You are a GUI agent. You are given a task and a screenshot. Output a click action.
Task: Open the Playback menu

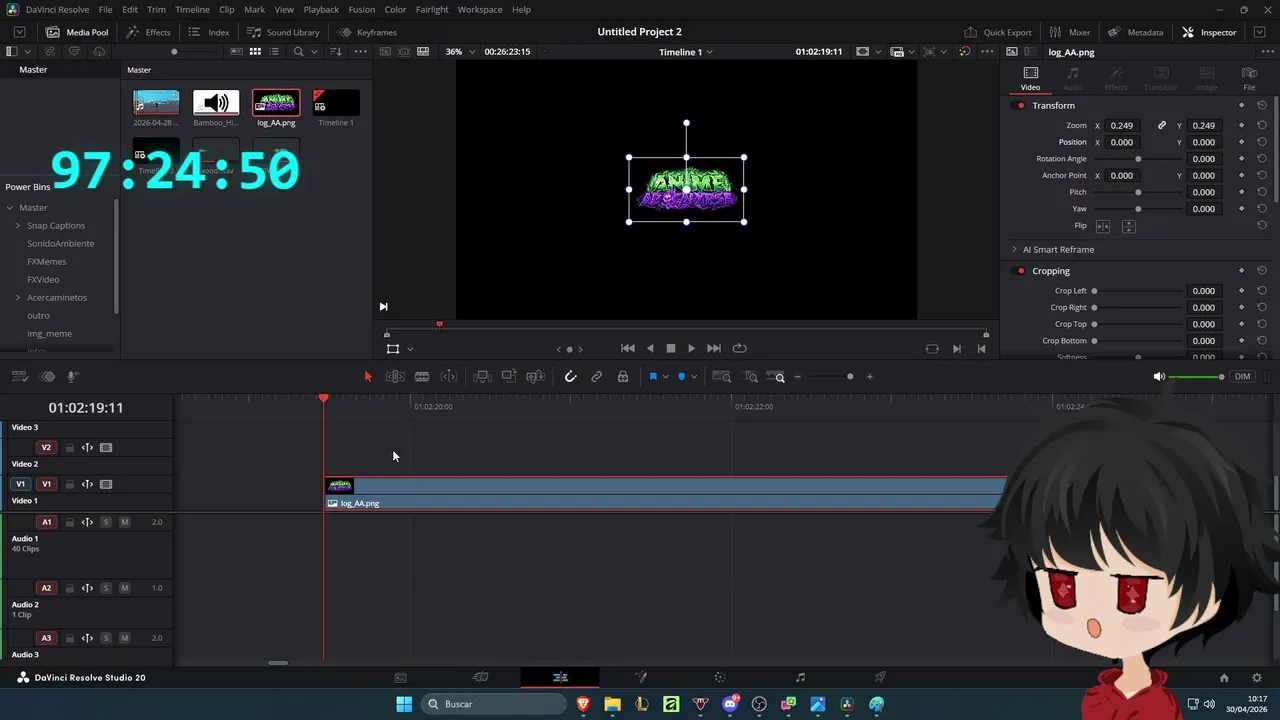(x=321, y=9)
